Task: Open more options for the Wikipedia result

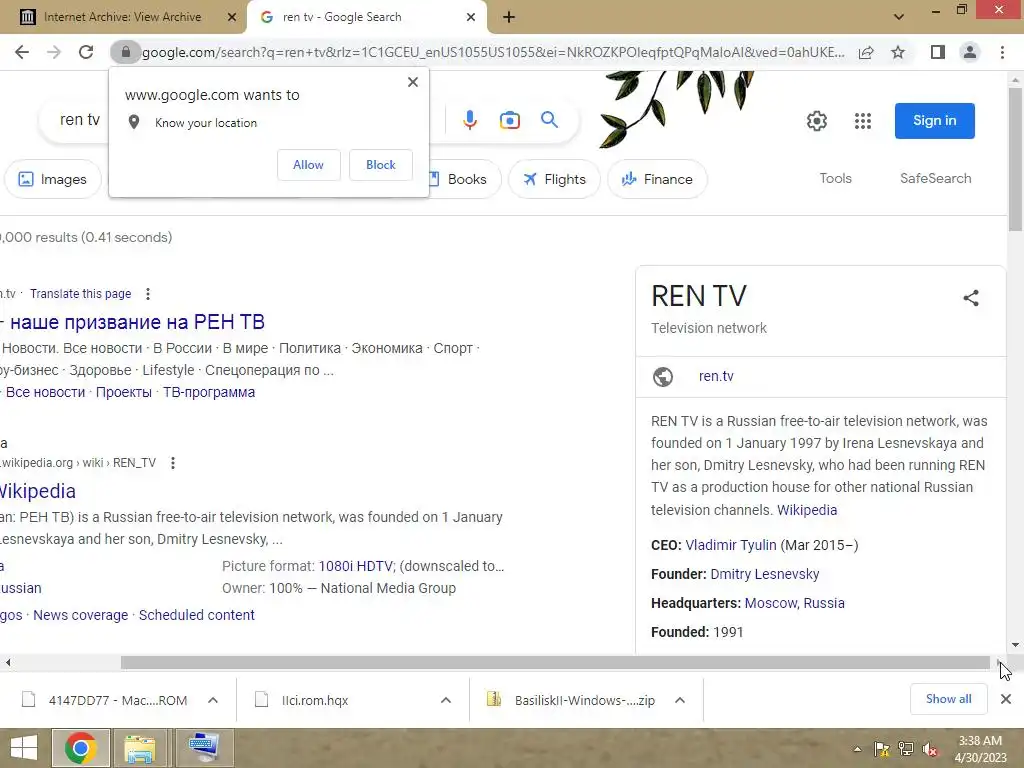Action: point(172,463)
